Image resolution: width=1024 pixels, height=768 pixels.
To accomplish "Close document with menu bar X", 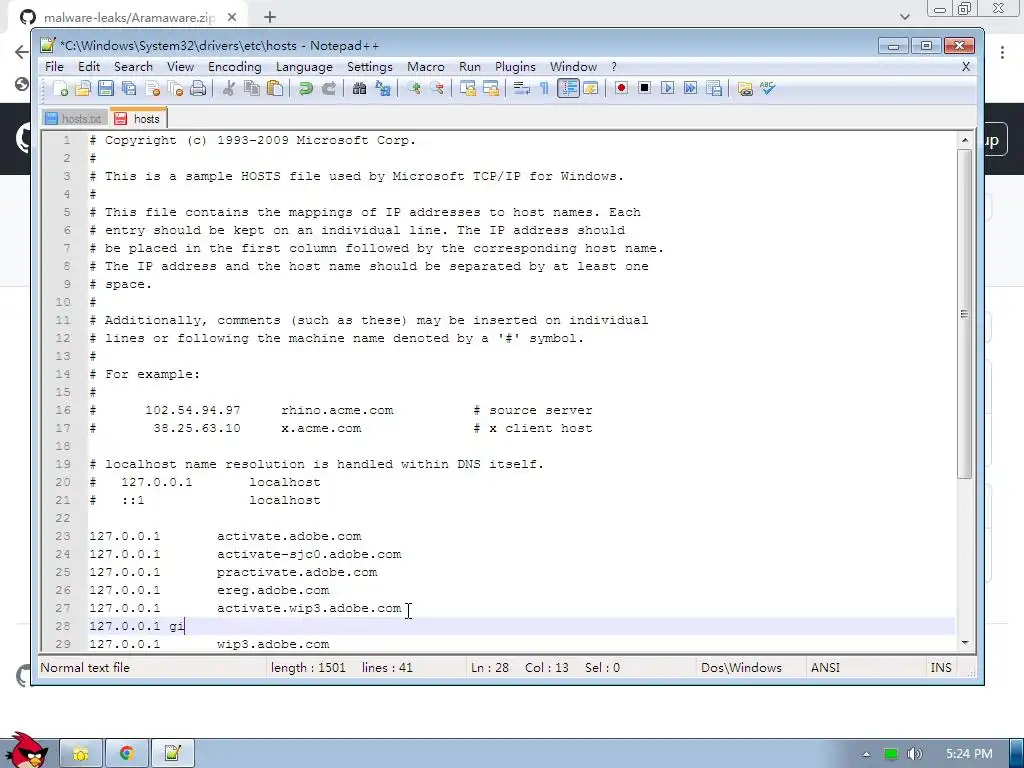I will tap(966, 67).
